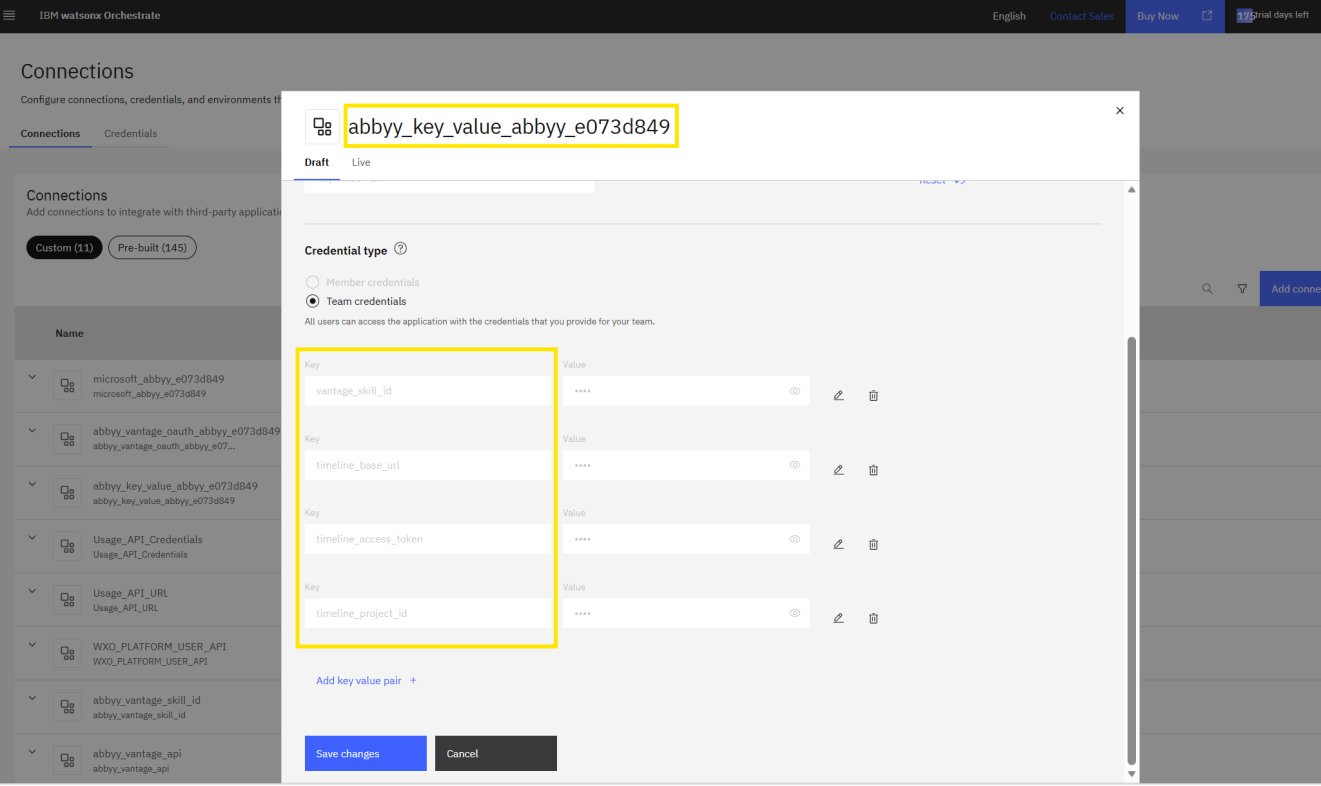This screenshot has width=1321, height=786.
Task: Open the Connections page tab
Action: [x=50, y=134]
